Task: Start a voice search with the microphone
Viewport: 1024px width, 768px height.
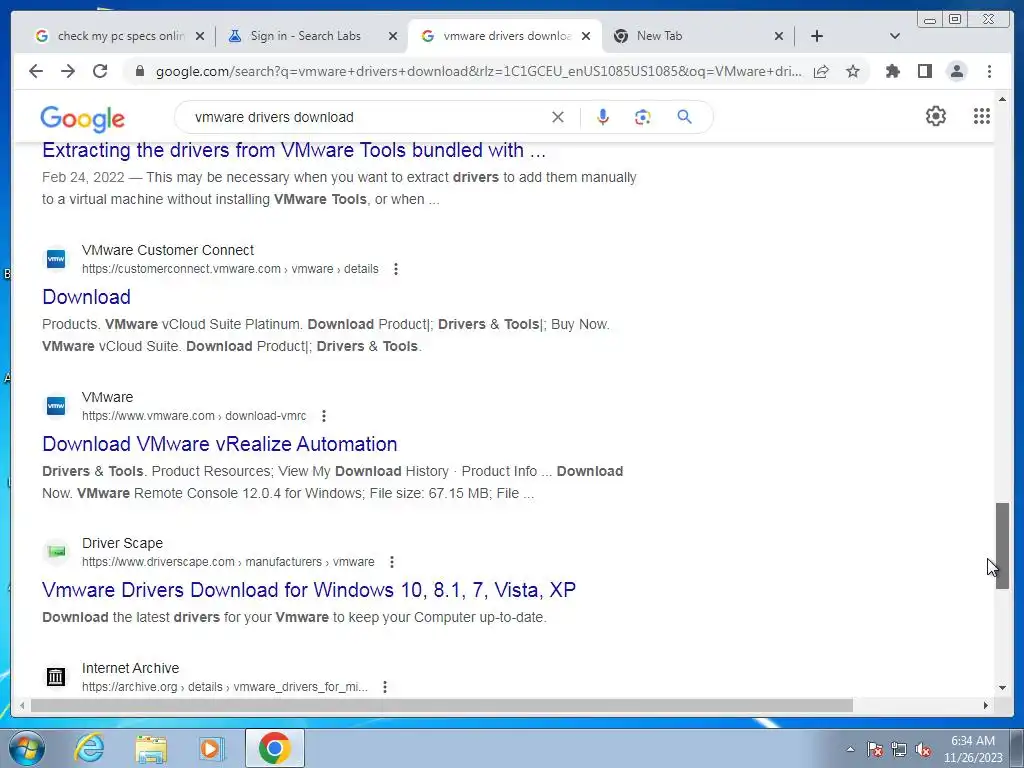Action: tap(603, 117)
